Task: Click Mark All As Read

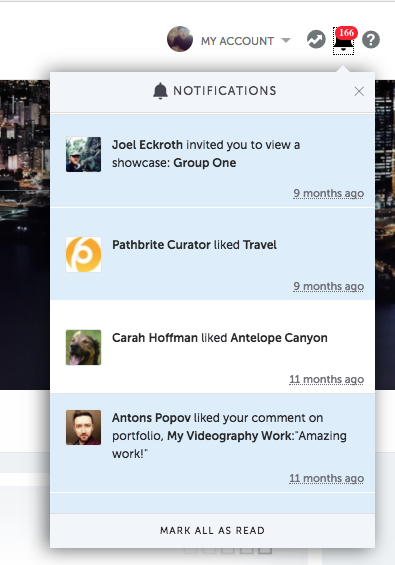Action: [213, 530]
